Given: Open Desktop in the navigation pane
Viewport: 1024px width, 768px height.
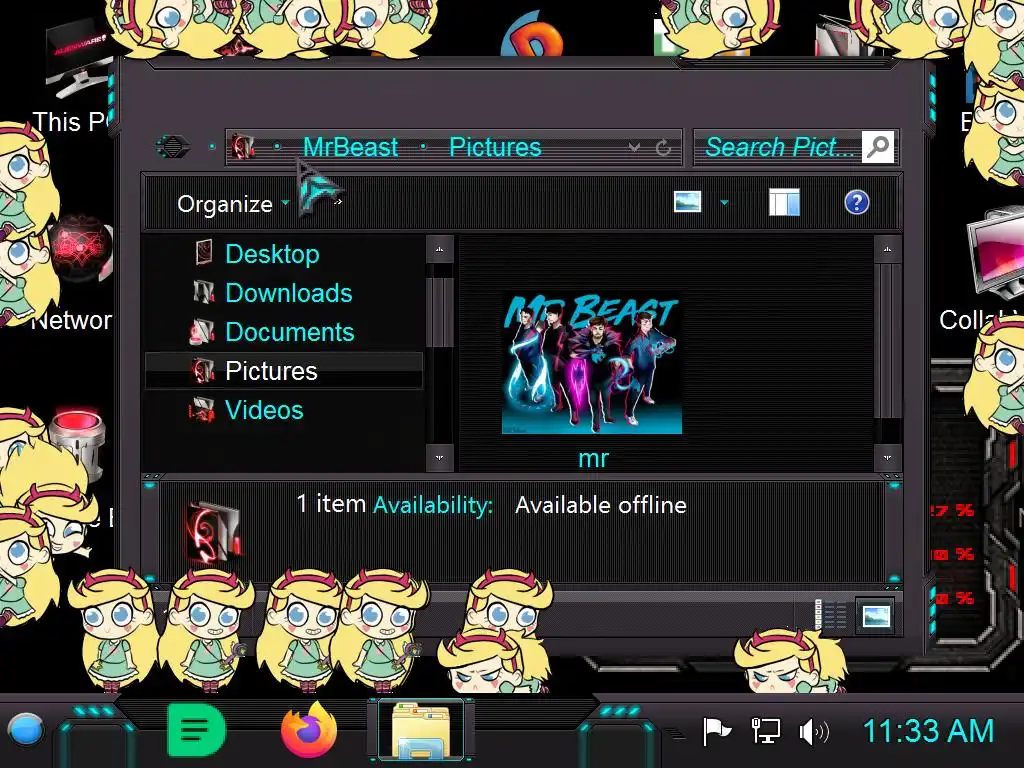Looking at the screenshot, I should 272,253.
